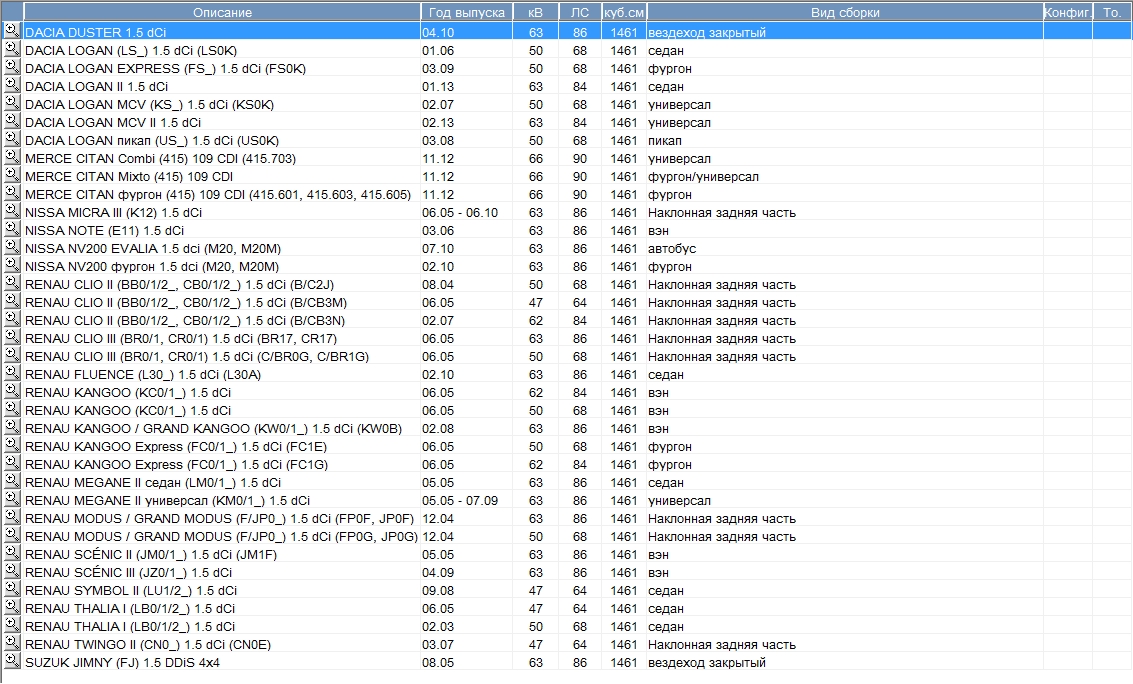The height and width of the screenshot is (684, 1133).
Task: Select RENAU CLIO II 1.5 dCi (B/CB3M)
Action: click(186, 303)
